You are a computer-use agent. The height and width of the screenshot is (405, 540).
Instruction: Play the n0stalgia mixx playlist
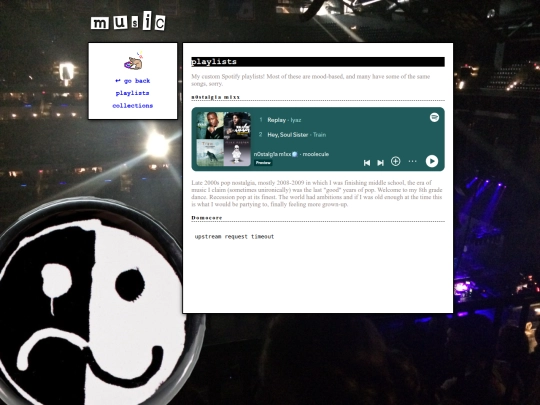(x=432, y=161)
